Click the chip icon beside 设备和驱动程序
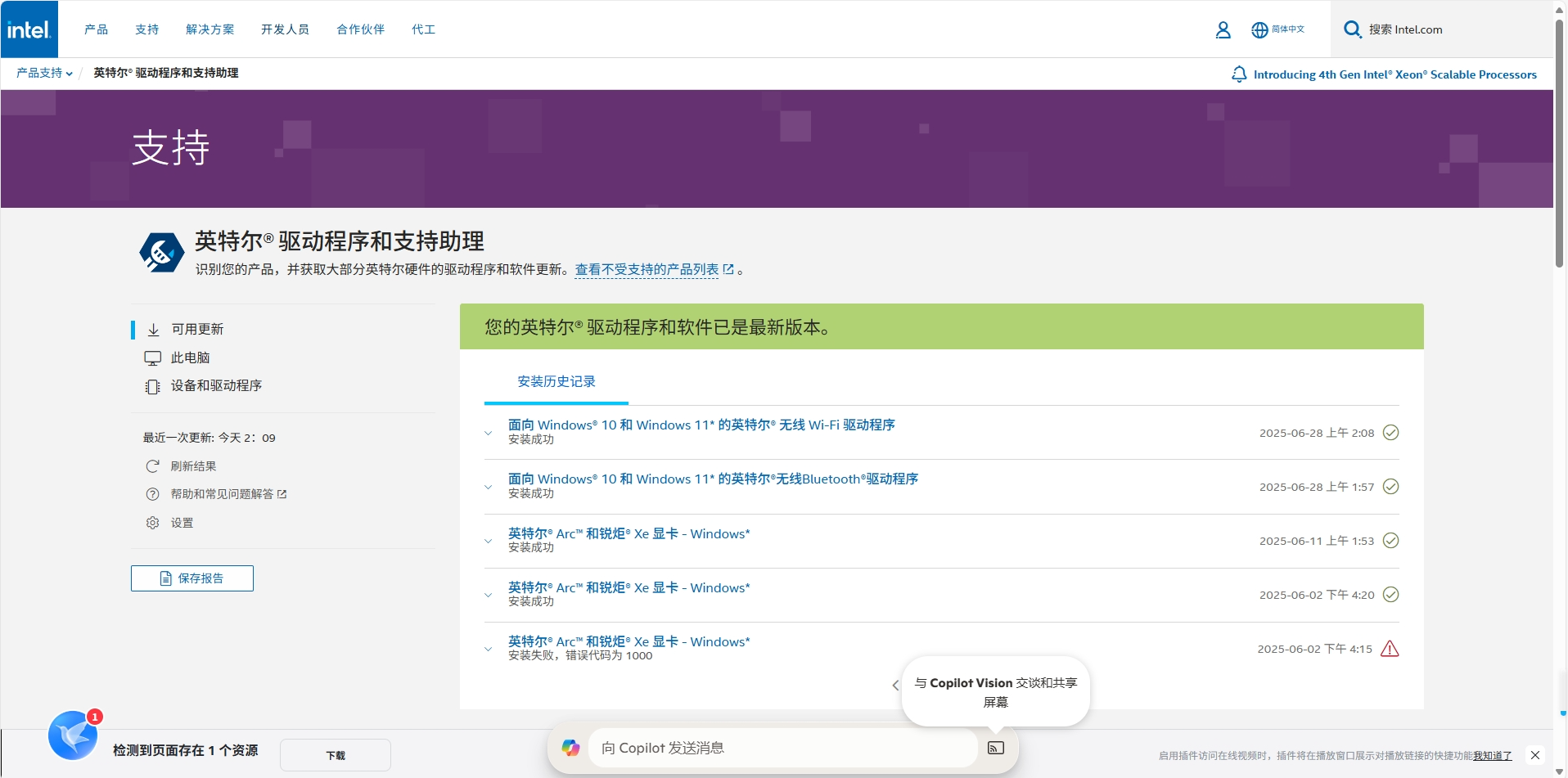 [152, 386]
